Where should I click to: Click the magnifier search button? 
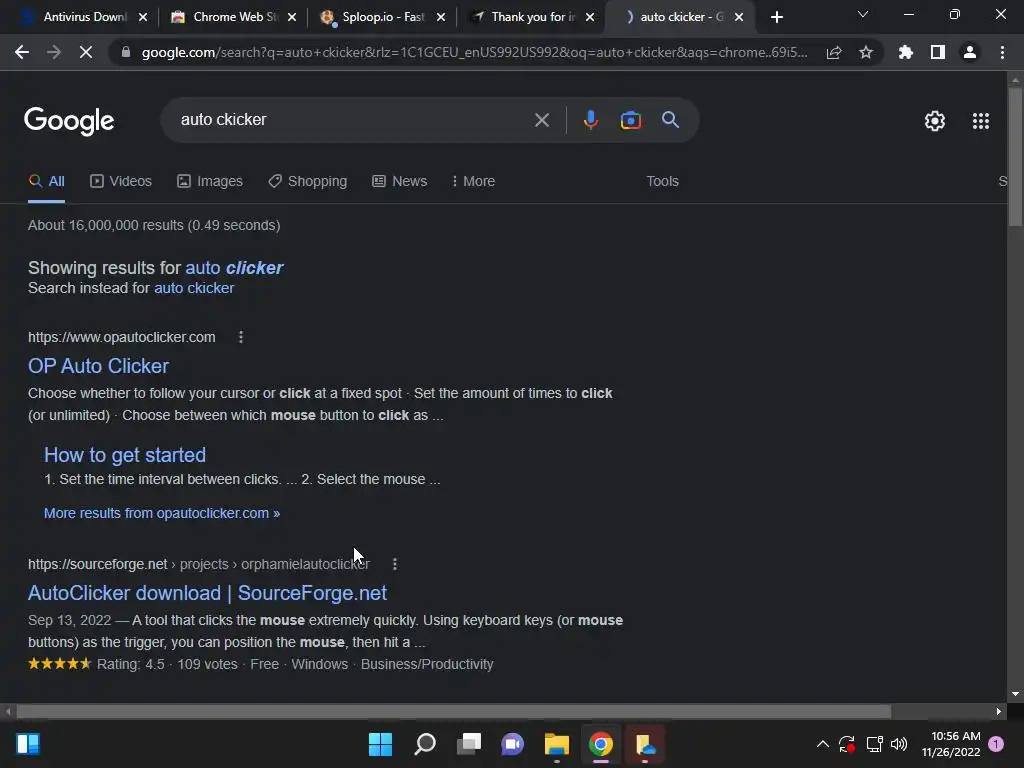click(670, 120)
